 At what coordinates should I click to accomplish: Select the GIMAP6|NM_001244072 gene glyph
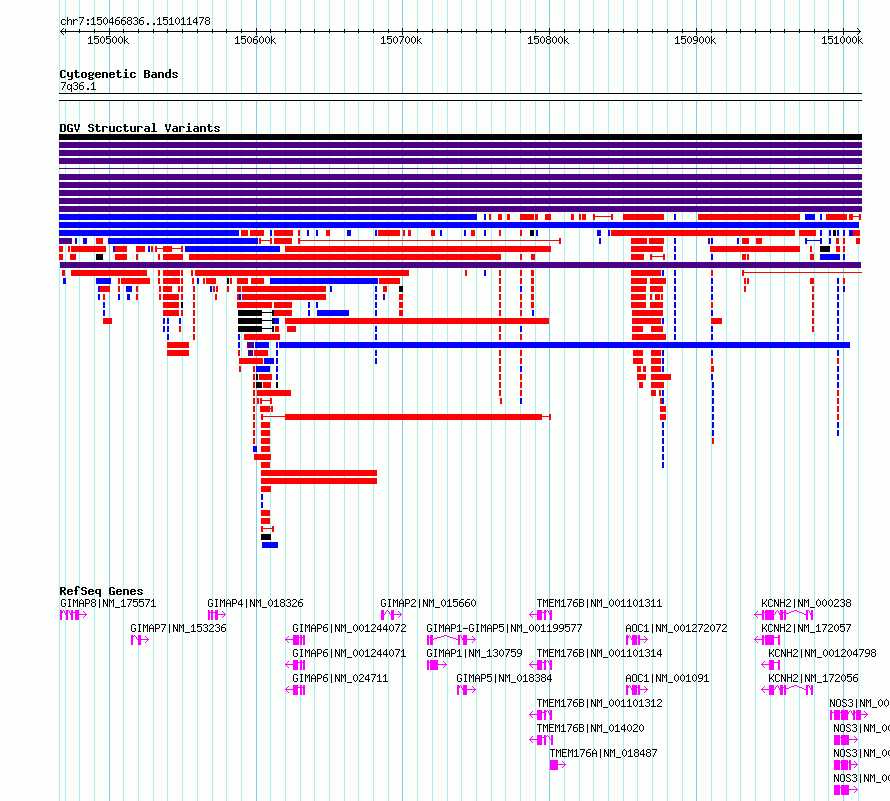(x=295, y=640)
